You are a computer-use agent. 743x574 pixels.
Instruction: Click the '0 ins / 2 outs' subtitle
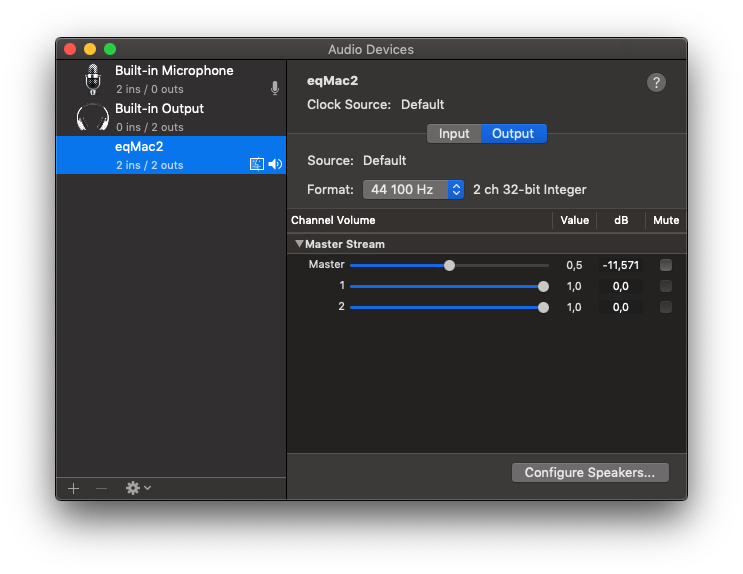tap(150, 127)
